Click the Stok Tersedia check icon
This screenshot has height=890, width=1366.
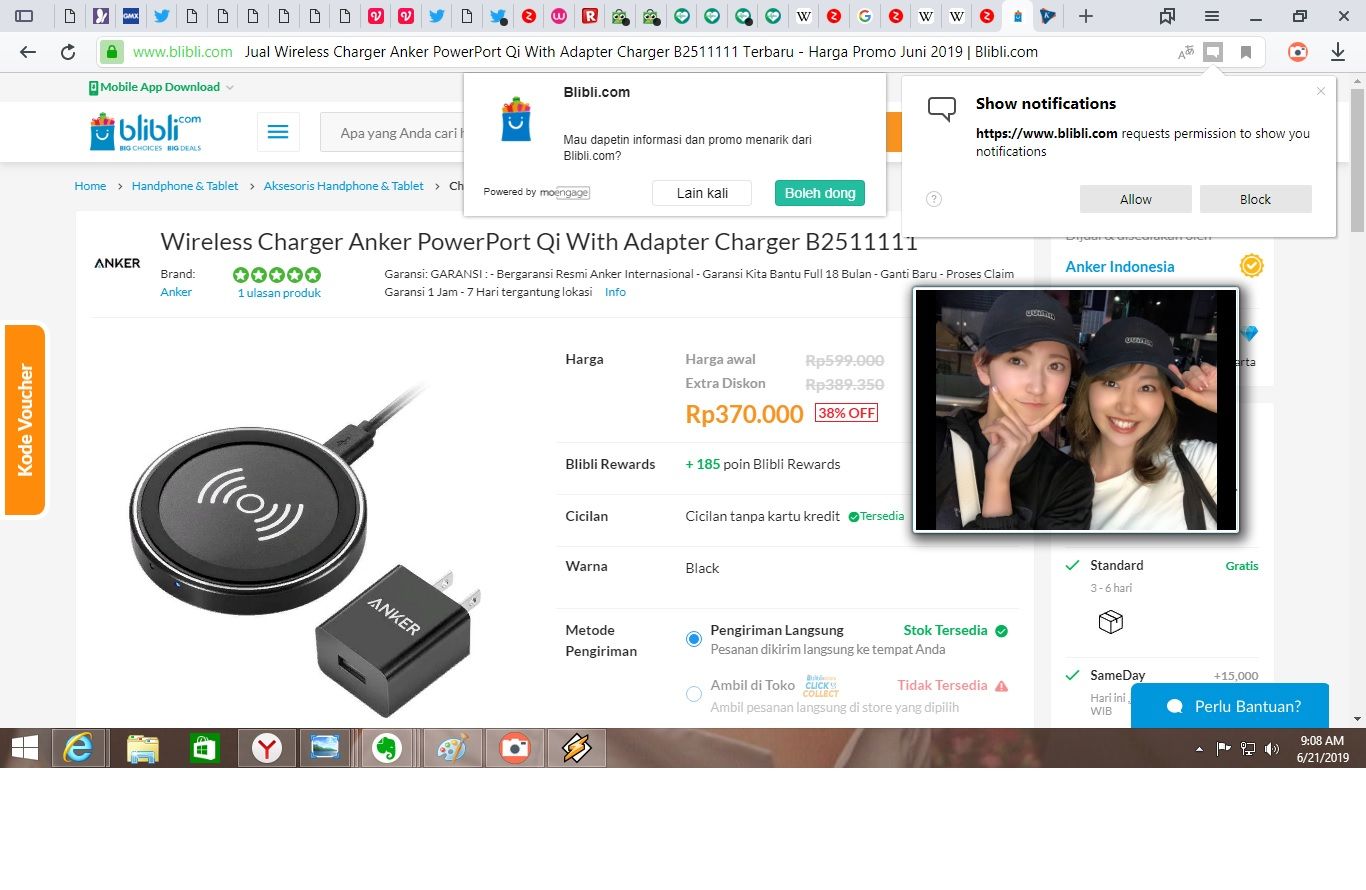tap(1002, 631)
